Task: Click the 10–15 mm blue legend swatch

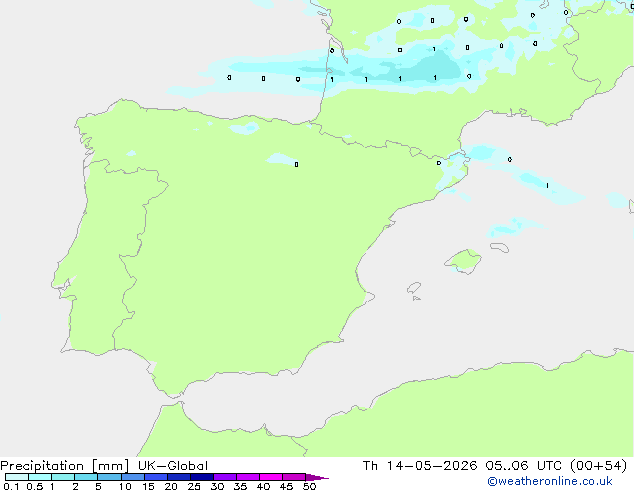Action: [x=132, y=477]
